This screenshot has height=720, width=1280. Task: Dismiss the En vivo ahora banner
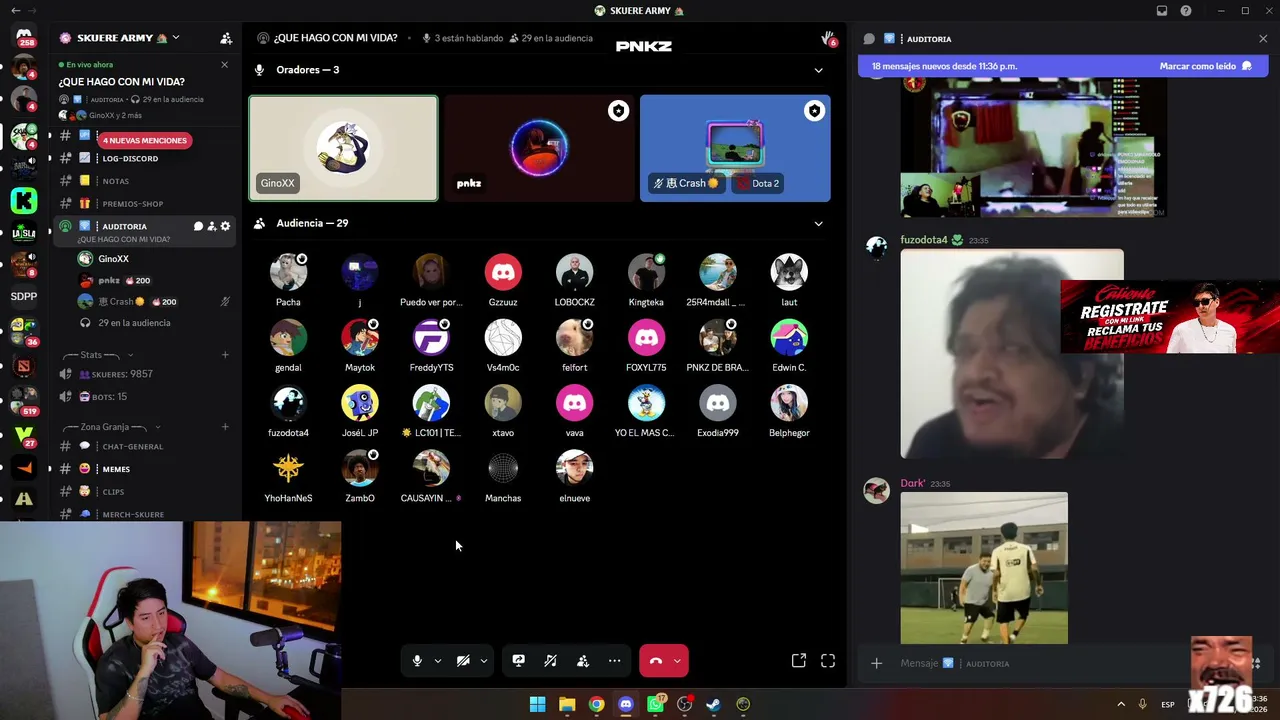pyautogui.click(x=224, y=65)
